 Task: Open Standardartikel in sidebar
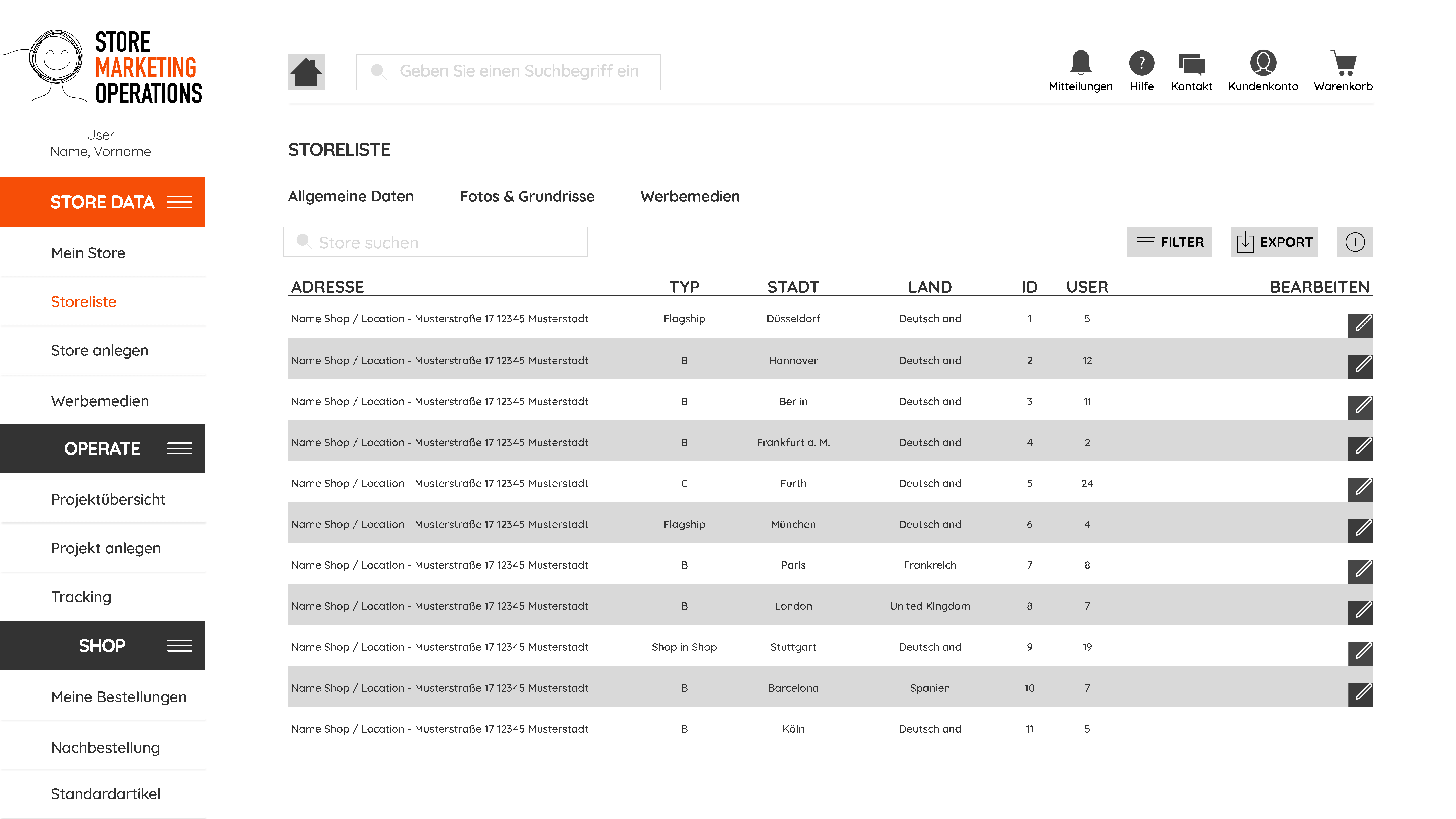click(x=106, y=794)
